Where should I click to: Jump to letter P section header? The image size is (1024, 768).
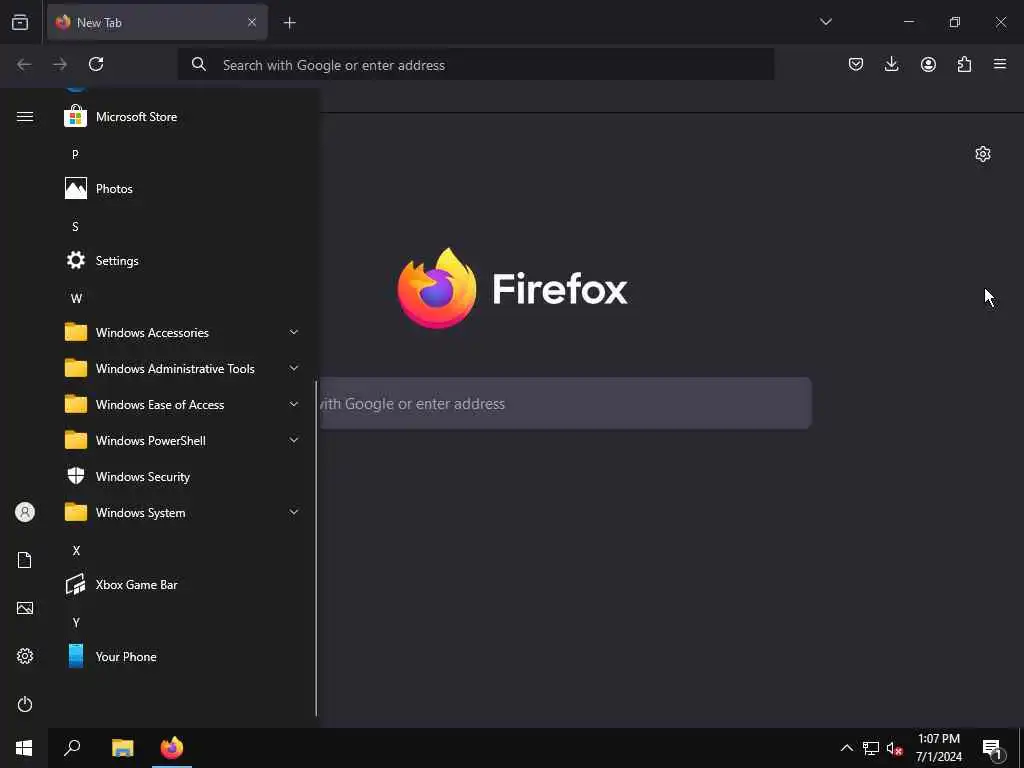[75, 154]
